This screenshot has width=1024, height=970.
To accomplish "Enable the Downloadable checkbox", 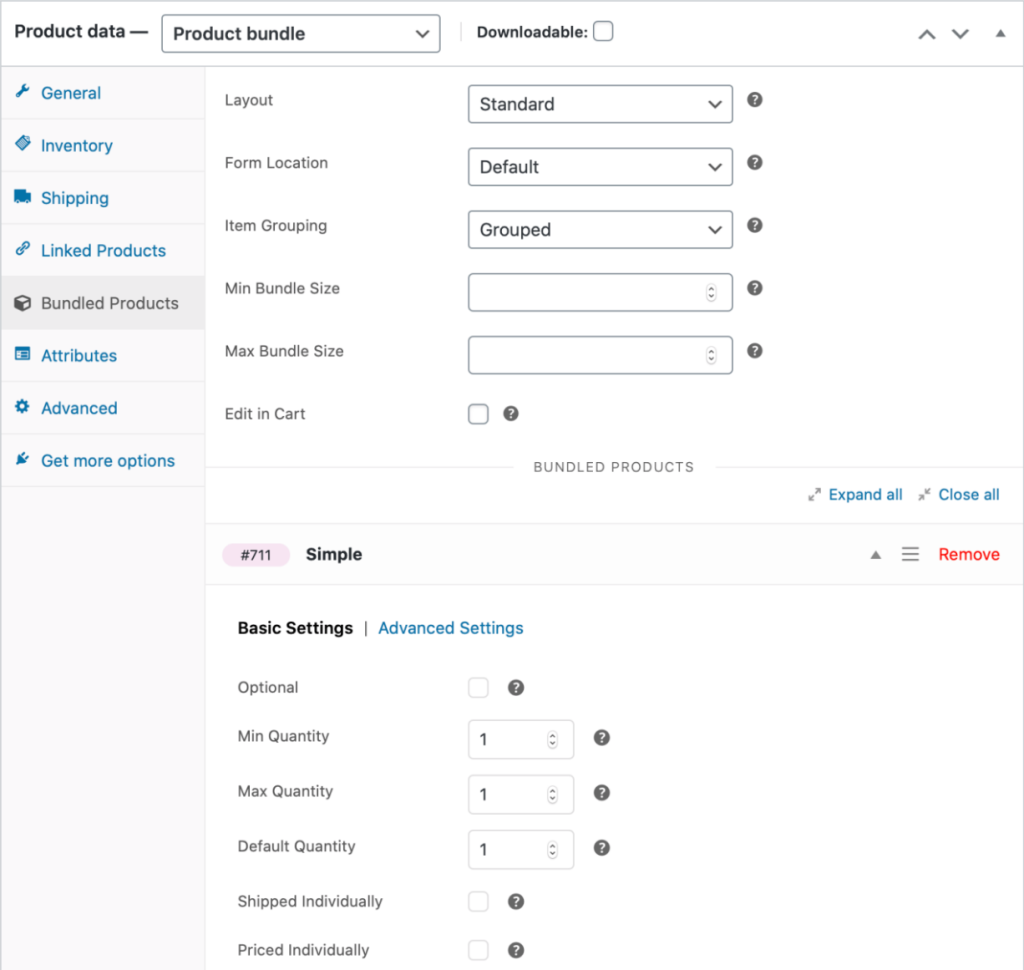I will (603, 31).
